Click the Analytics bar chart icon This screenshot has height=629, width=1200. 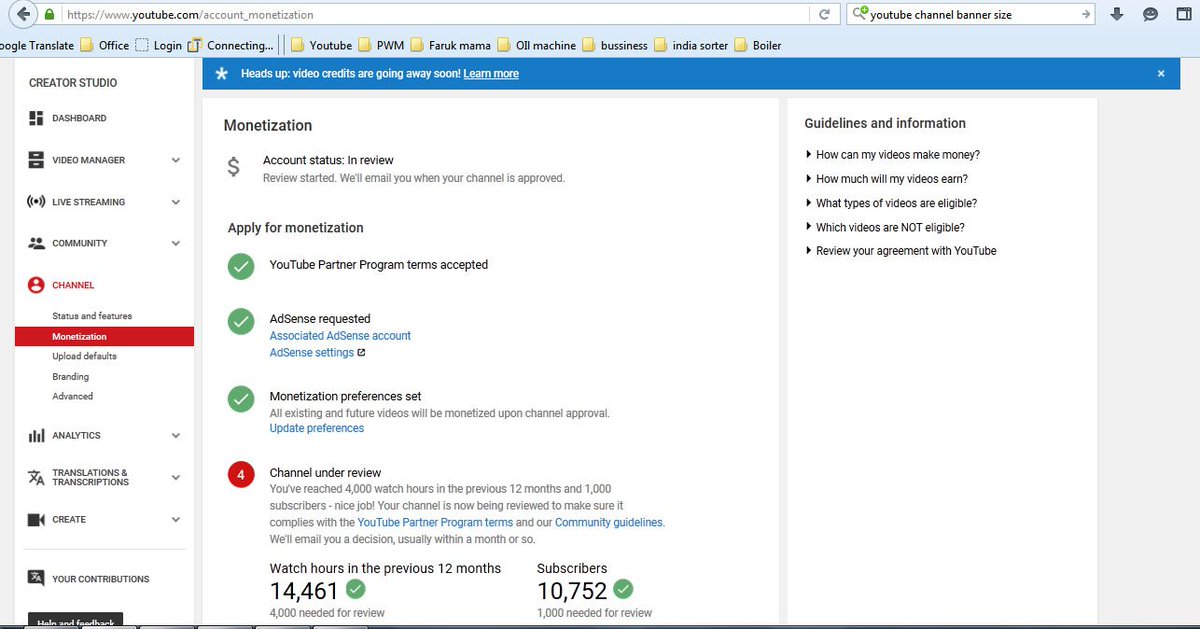pos(36,435)
